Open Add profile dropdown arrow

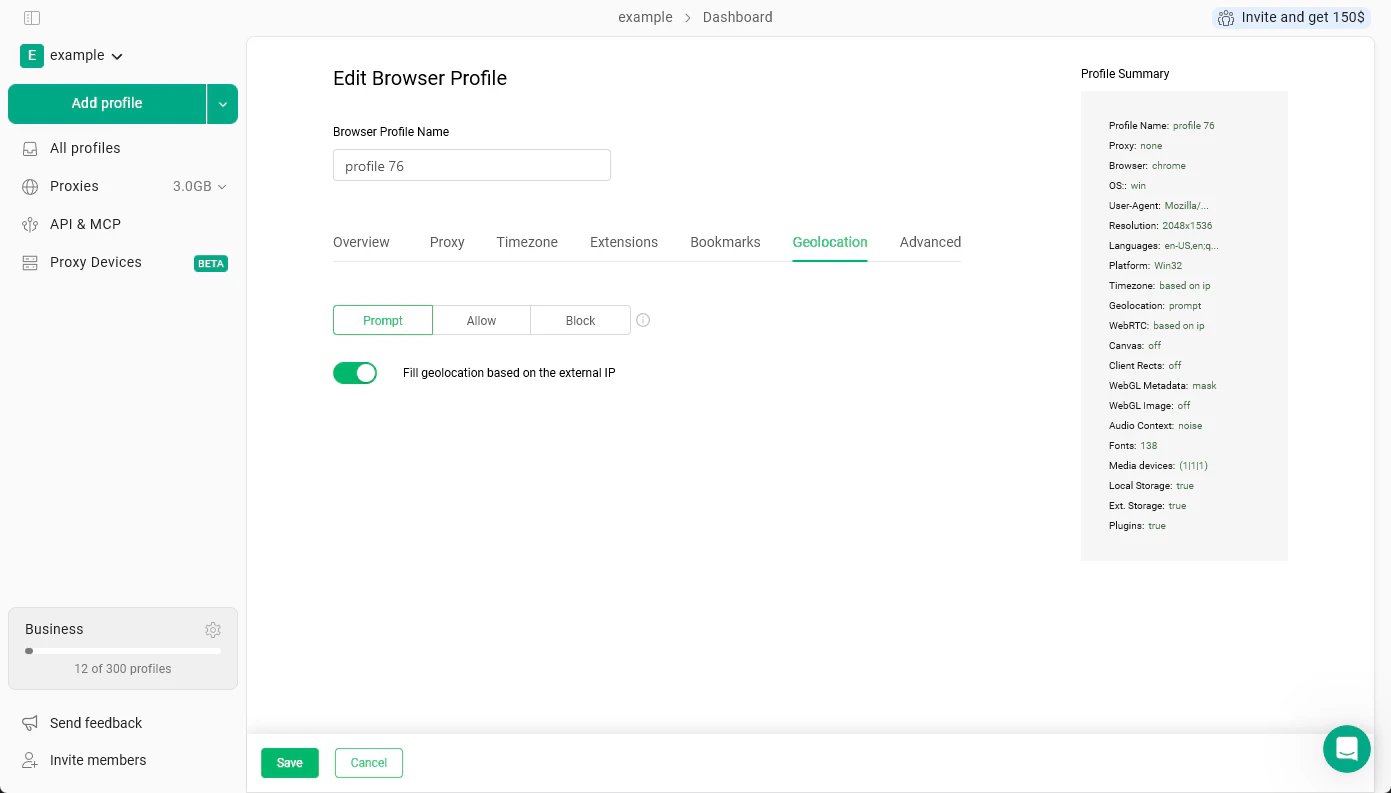223,104
